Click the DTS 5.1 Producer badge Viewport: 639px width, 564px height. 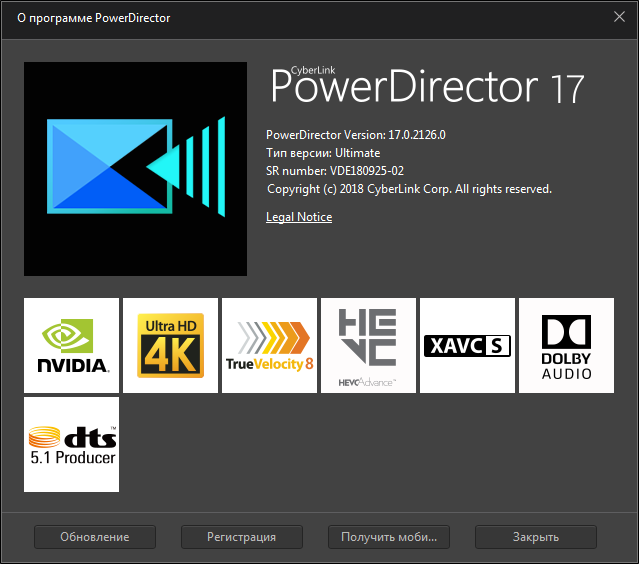click(x=71, y=444)
